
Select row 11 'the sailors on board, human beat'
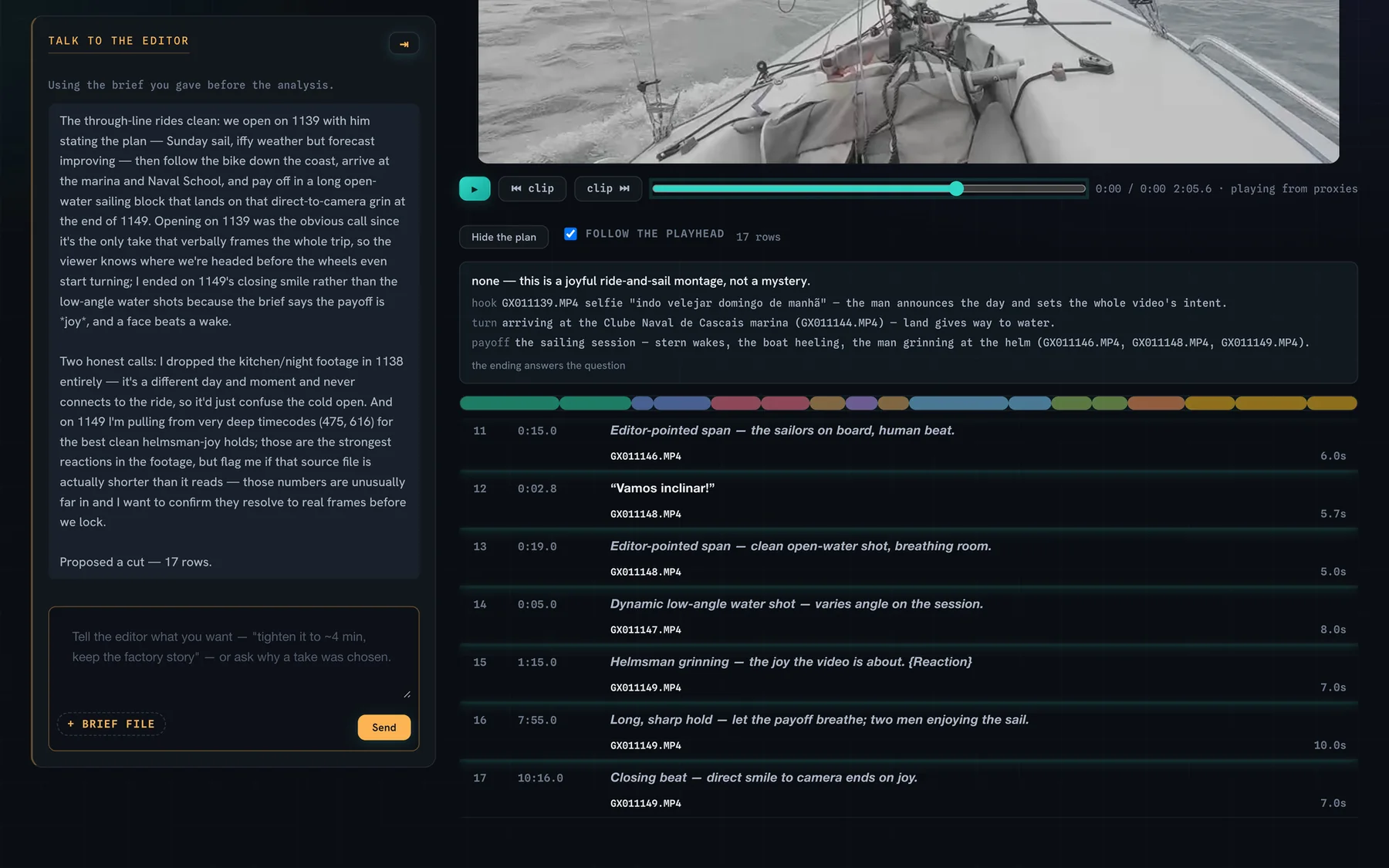coord(908,442)
